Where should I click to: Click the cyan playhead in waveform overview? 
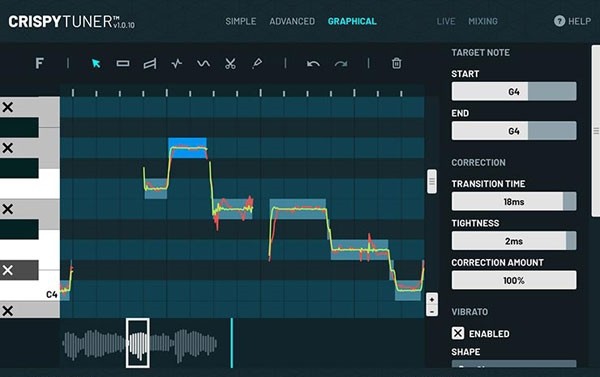pos(232,343)
